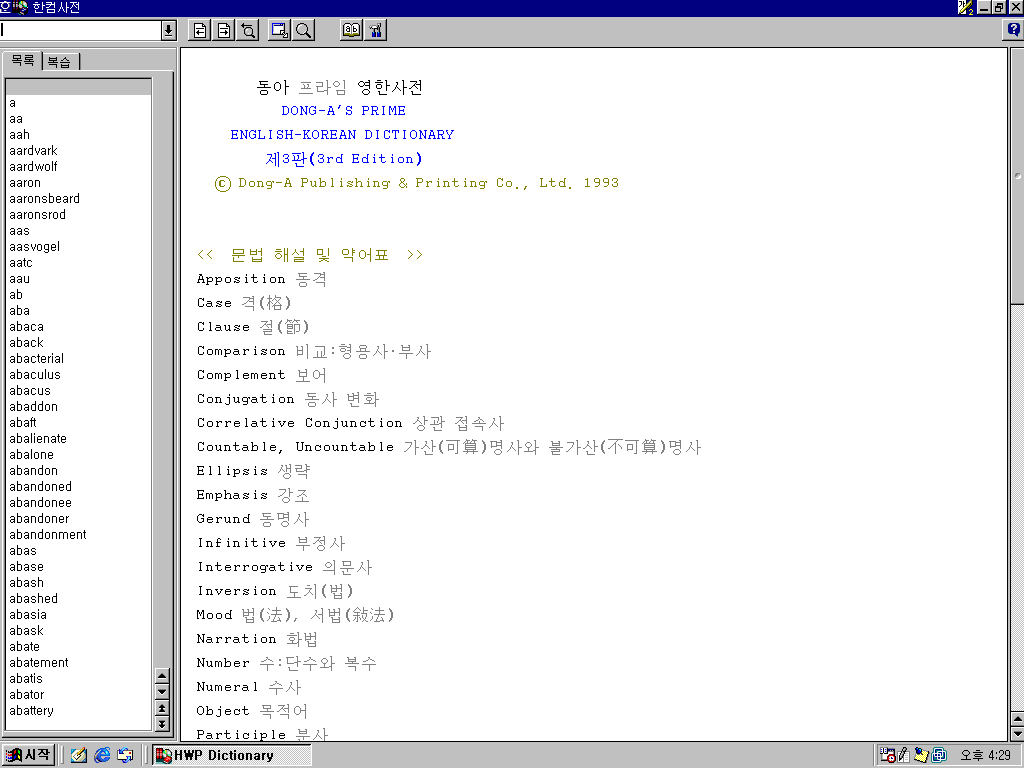Open the Mood 법 entry
Image resolution: width=1024 pixels, height=768 pixels.
[295, 615]
